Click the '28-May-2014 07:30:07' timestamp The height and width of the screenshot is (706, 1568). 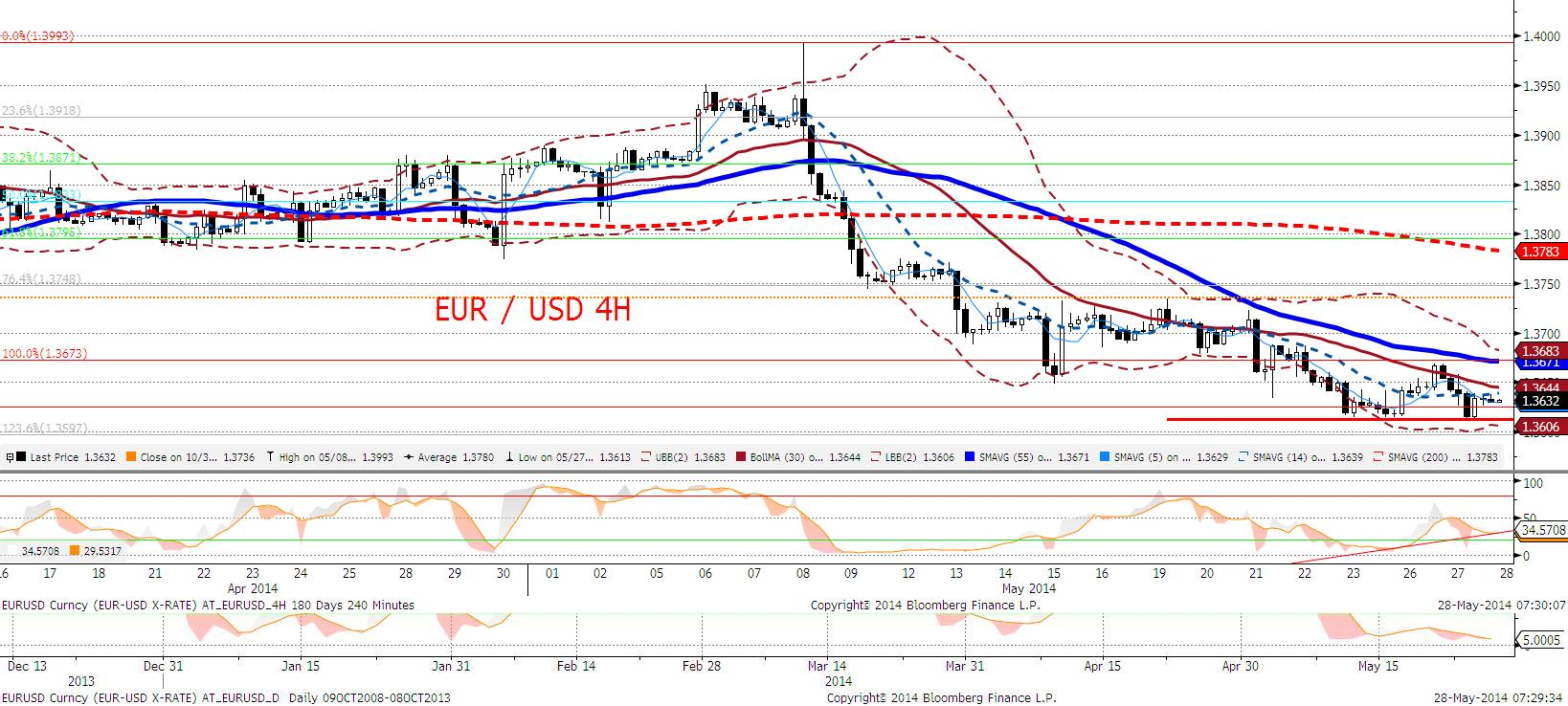tap(1503, 605)
